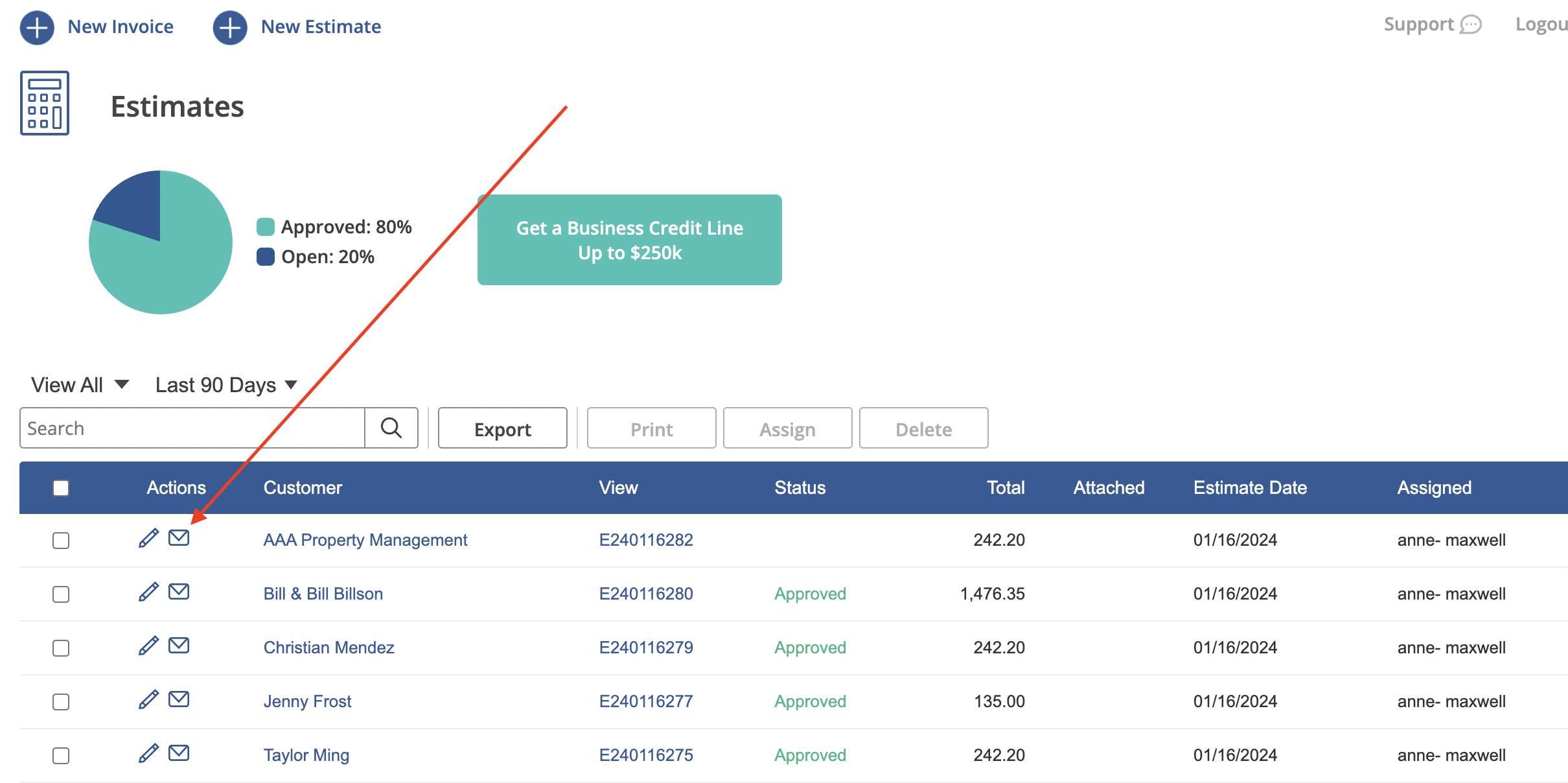Click the total 1,476.35 cell

click(x=992, y=594)
